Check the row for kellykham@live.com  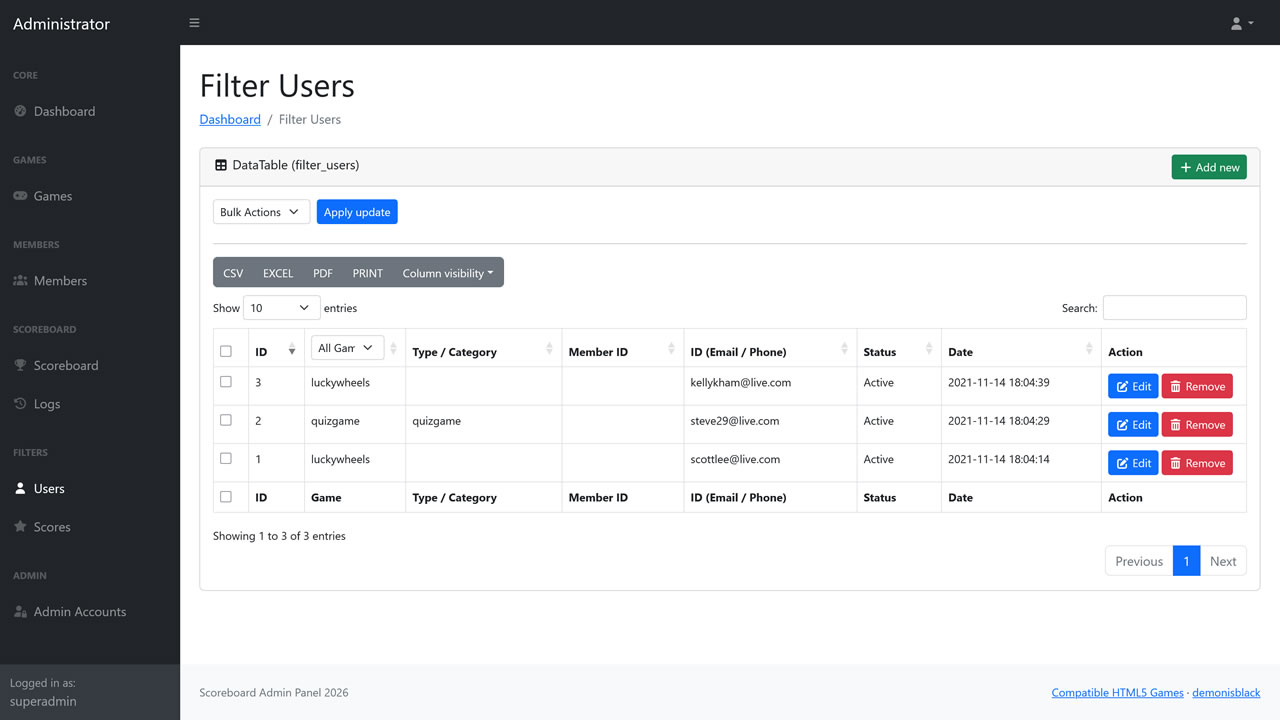226,382
